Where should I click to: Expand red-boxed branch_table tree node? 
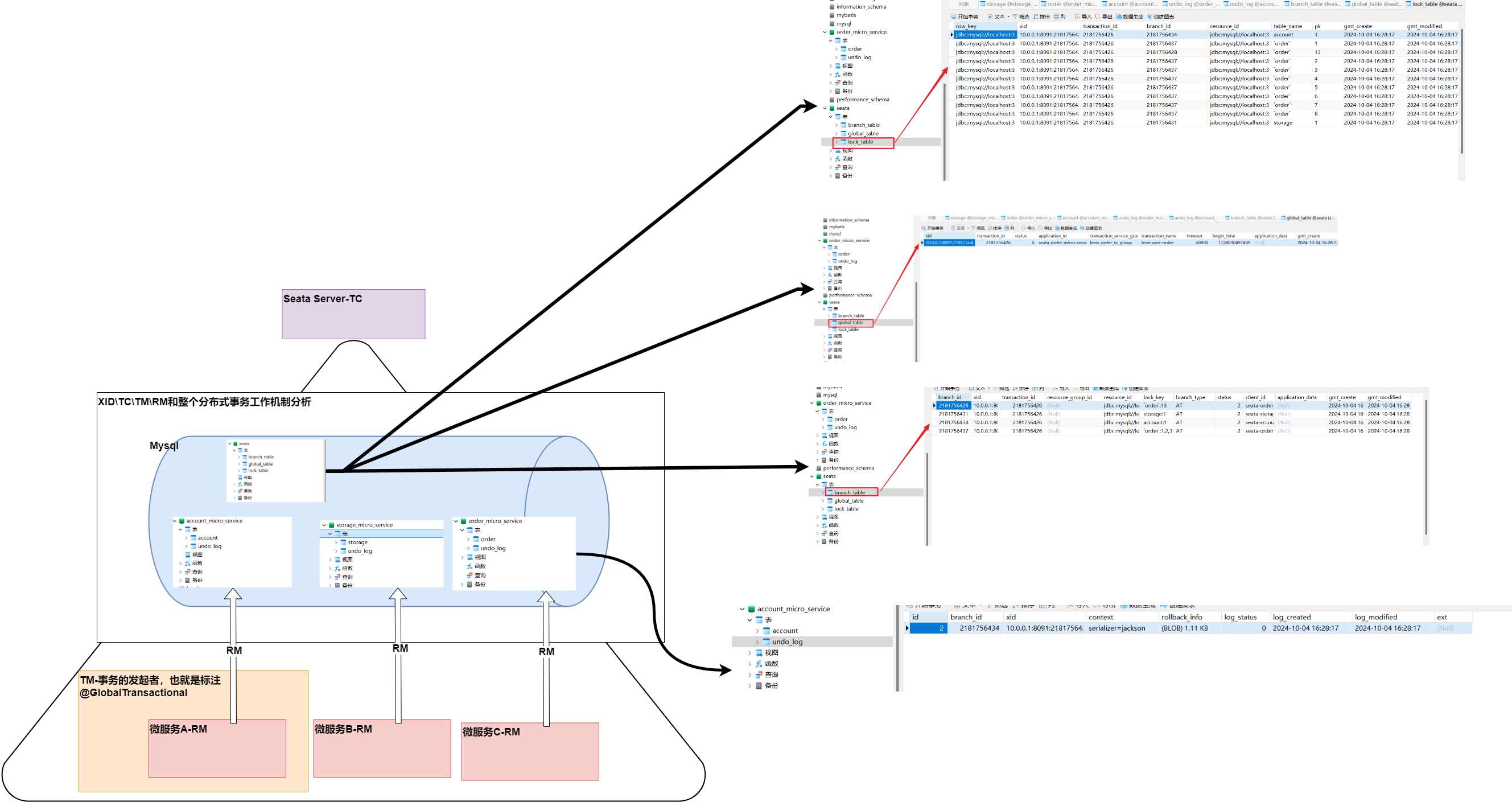(x=823, y=492)
